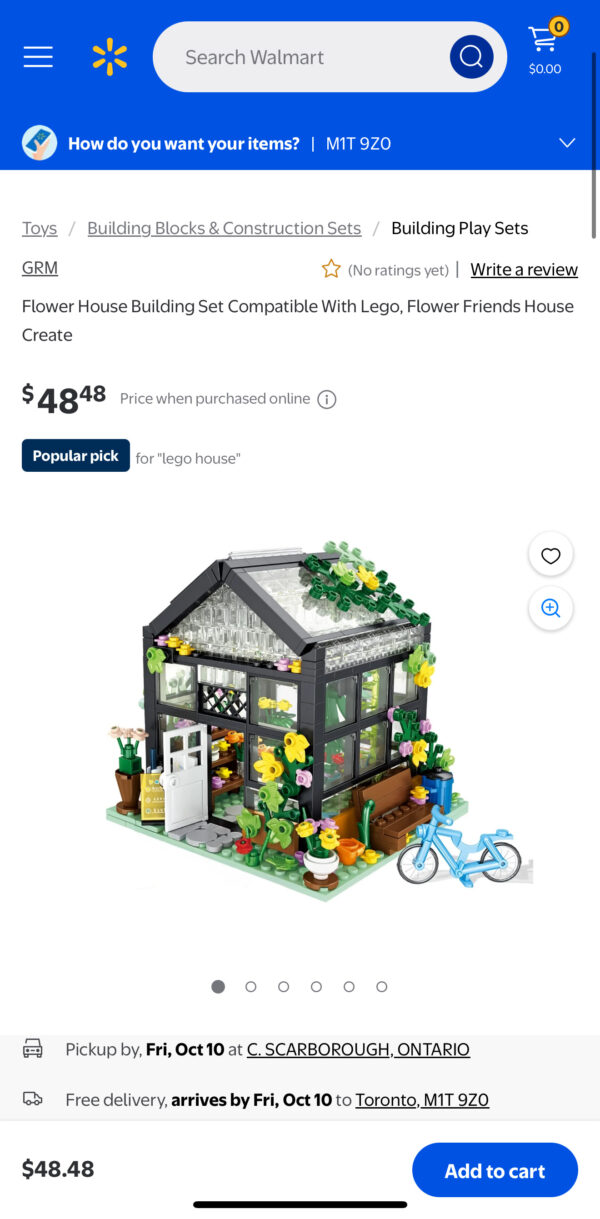
Task: Open the hamburger menu
Action: point(38,57)
